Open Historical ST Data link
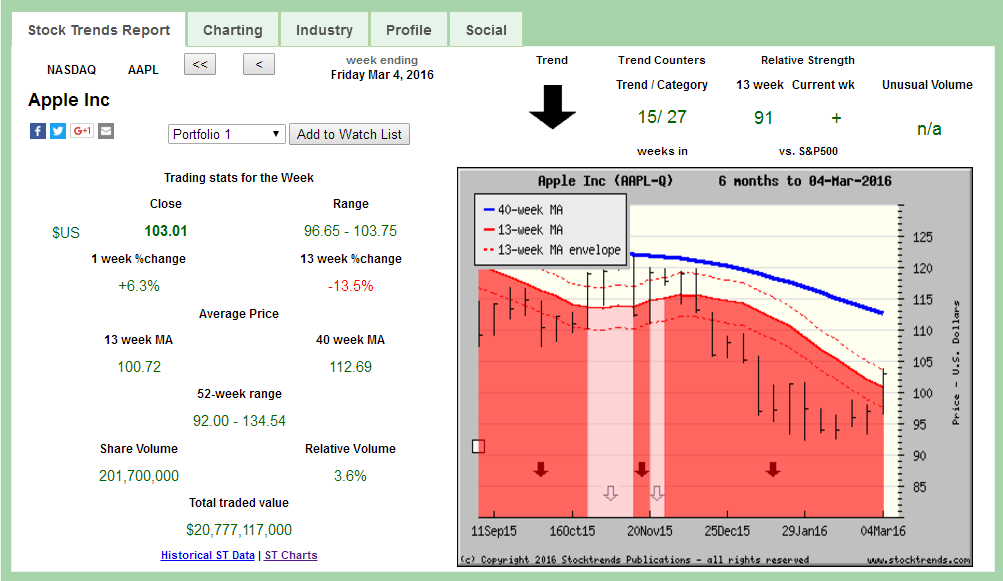The image size is (1003, 581). click(208, 555)
